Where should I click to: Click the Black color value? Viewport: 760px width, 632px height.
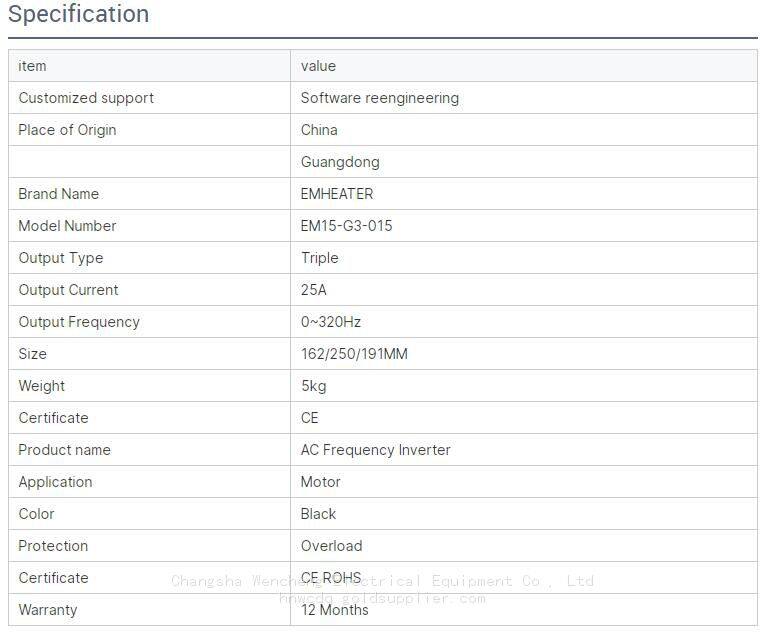point(318,514)
